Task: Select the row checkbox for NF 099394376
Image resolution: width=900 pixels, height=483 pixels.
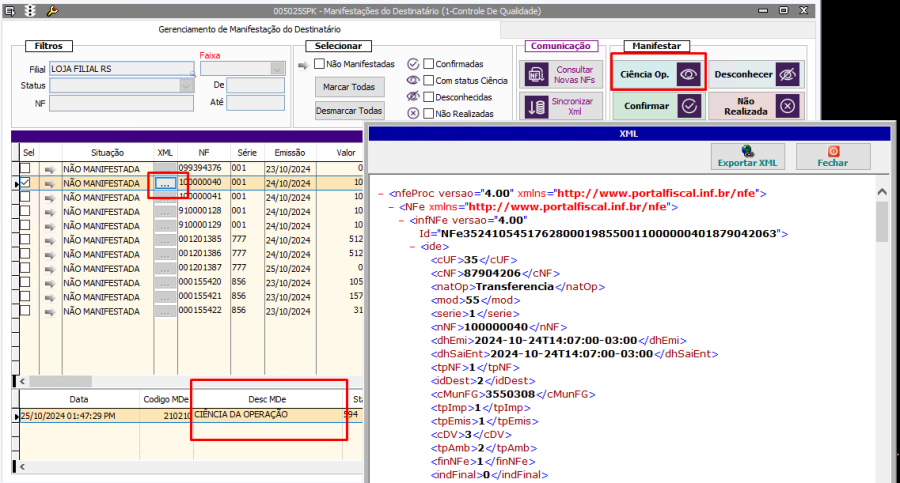Action: click(x=25, y=168)
